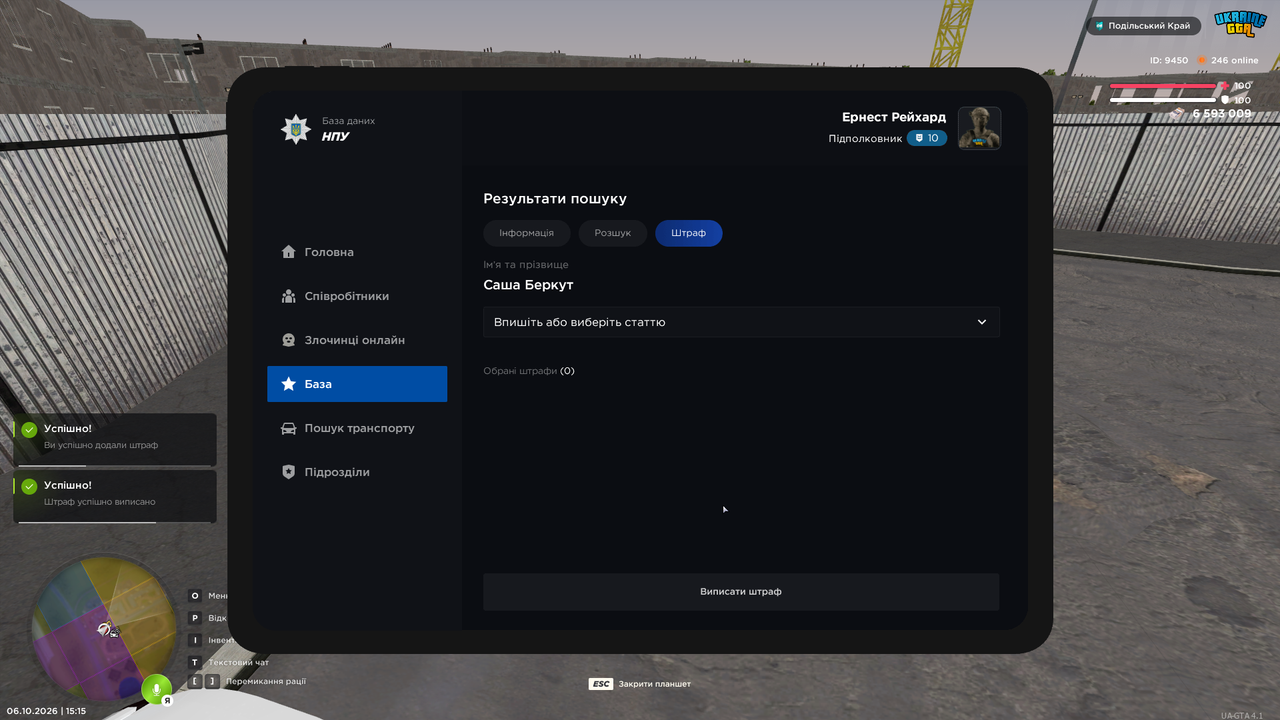Viewport: 1280px width, 720px height.
Task: Select the Штраф tab
Action: click(689, 233)
